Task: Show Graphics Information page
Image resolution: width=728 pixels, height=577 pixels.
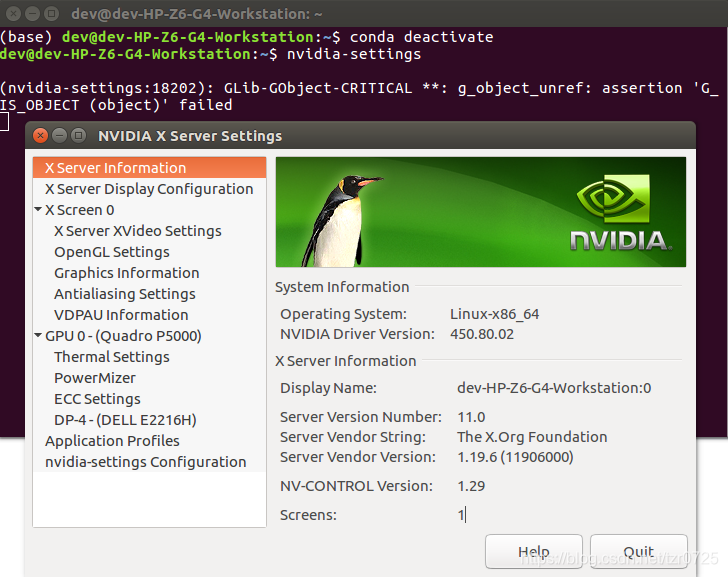Action: coord(126,273)
